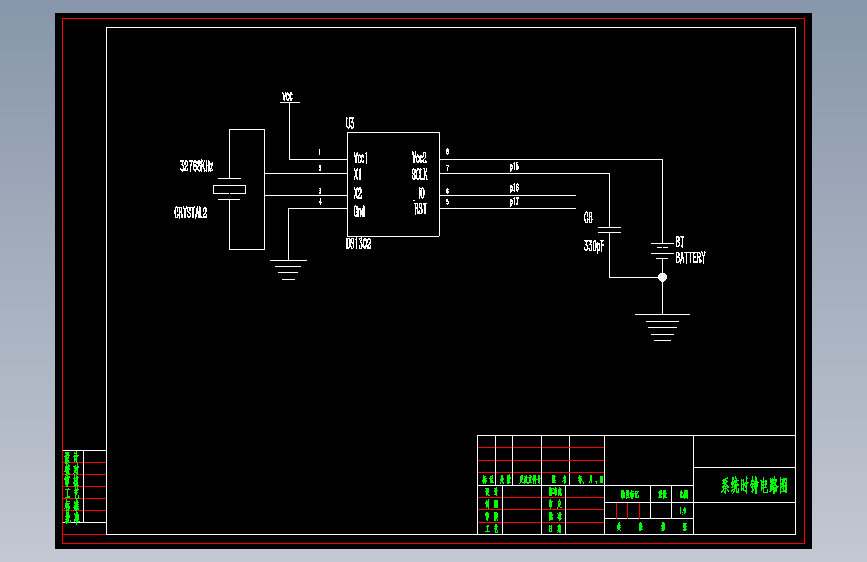Click the pin number 1 on the Vcc1 line

[x=319, y=152]
